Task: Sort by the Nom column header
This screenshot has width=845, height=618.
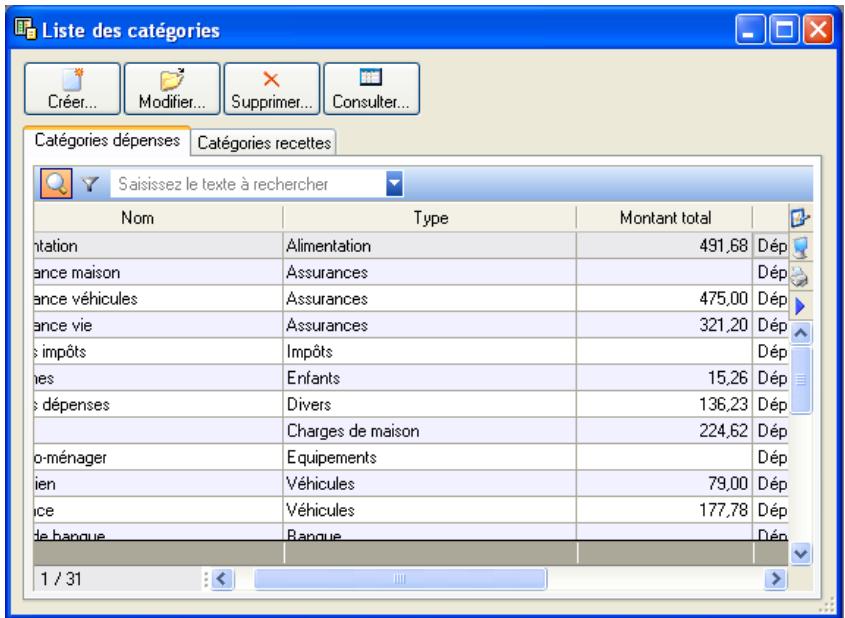Action: pos(158,218)
